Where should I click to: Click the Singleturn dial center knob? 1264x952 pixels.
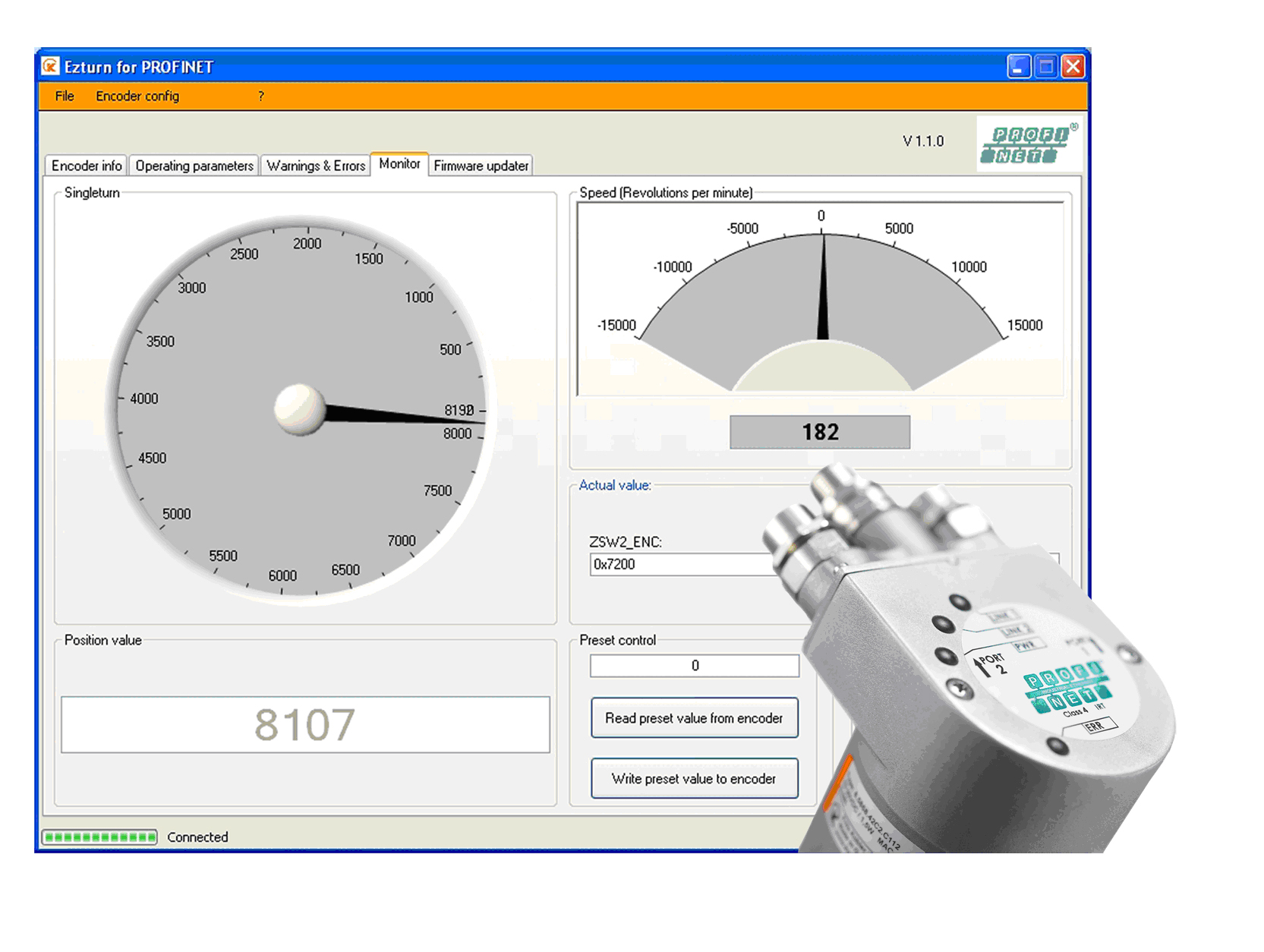pos(299,410)
